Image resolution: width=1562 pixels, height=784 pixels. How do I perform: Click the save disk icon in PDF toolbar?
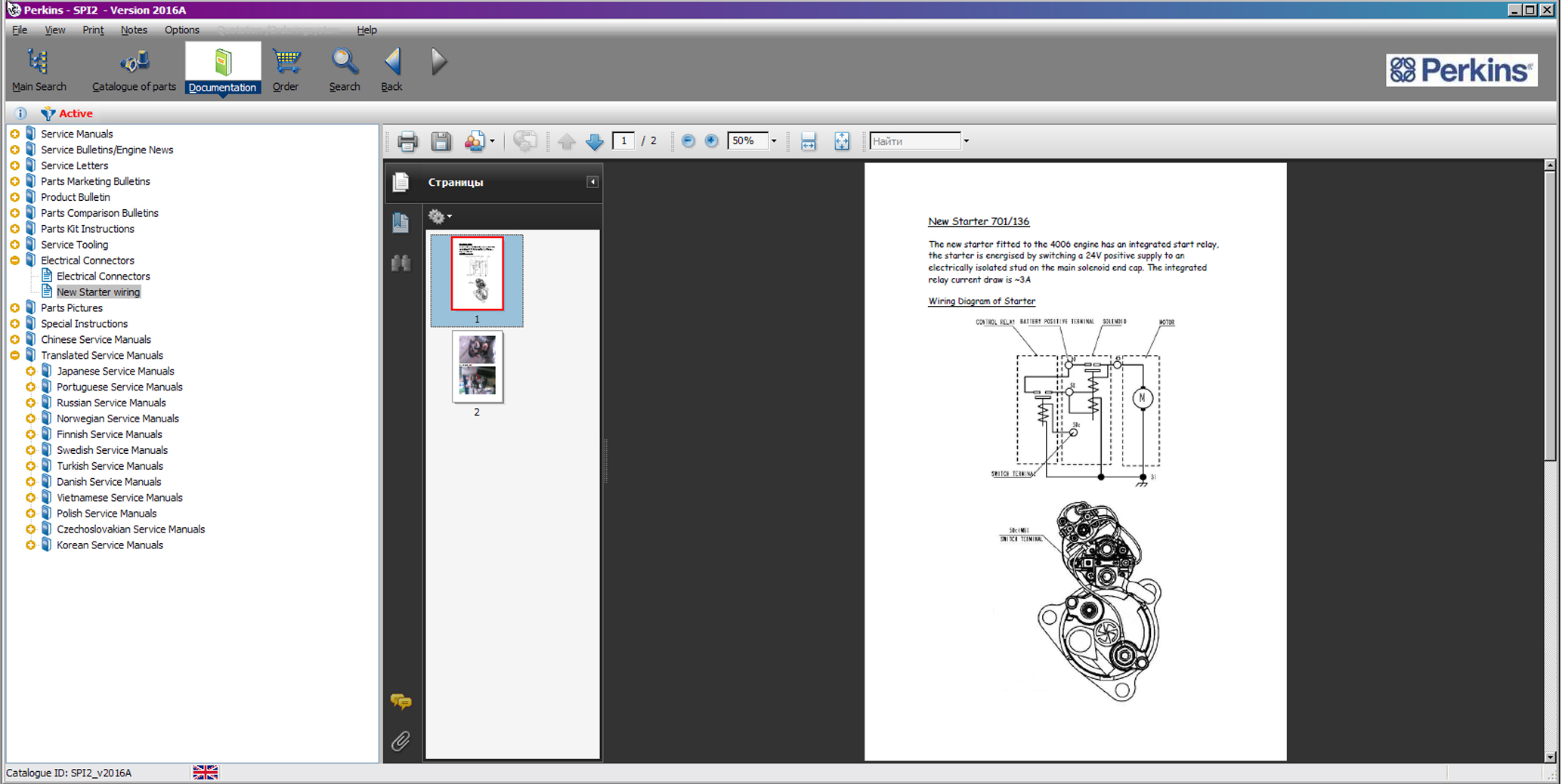click(441, 141)
